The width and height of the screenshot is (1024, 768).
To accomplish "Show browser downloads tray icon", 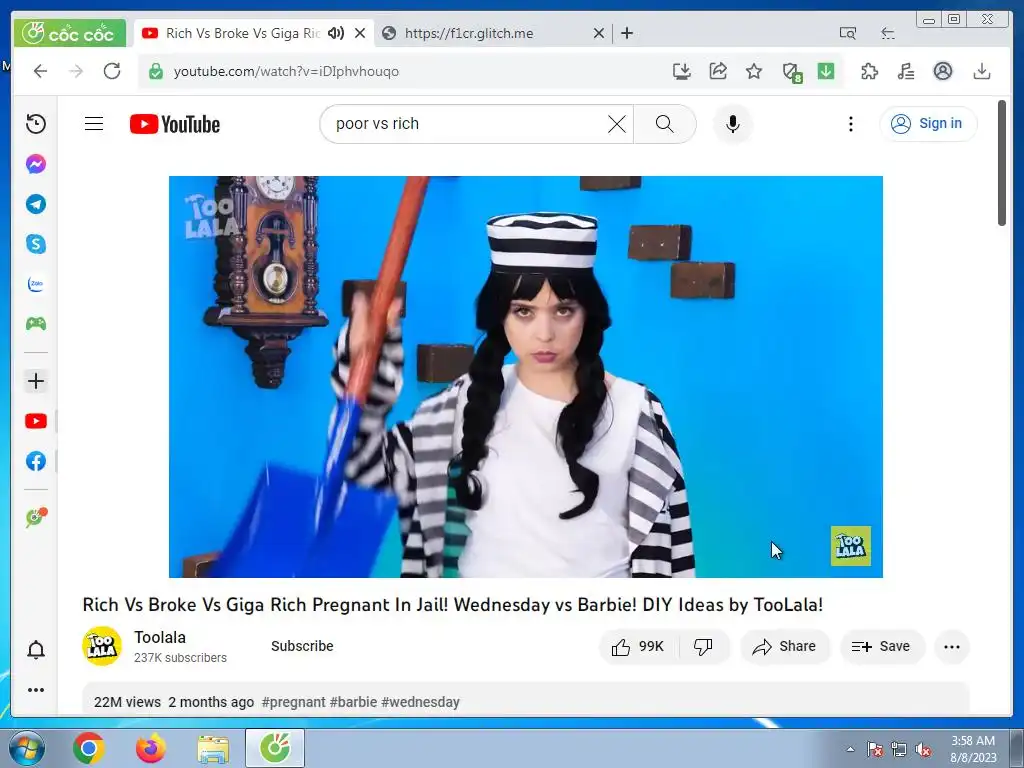I will pyautogui.click(x=982, y=71).
